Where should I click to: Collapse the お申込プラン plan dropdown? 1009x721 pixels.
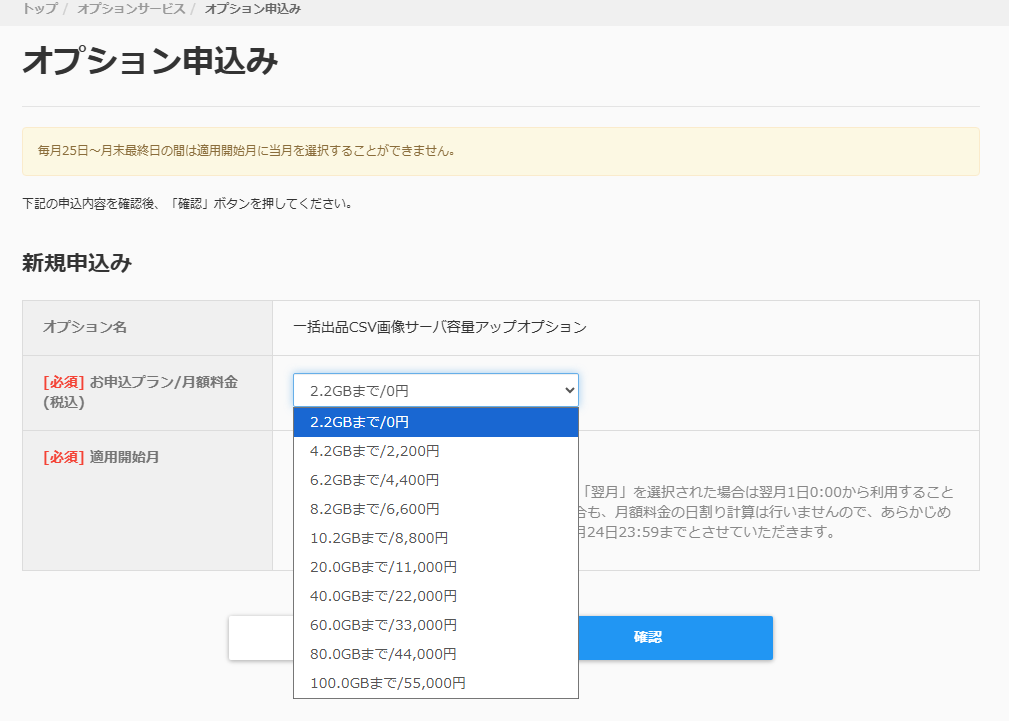(436, 390)
